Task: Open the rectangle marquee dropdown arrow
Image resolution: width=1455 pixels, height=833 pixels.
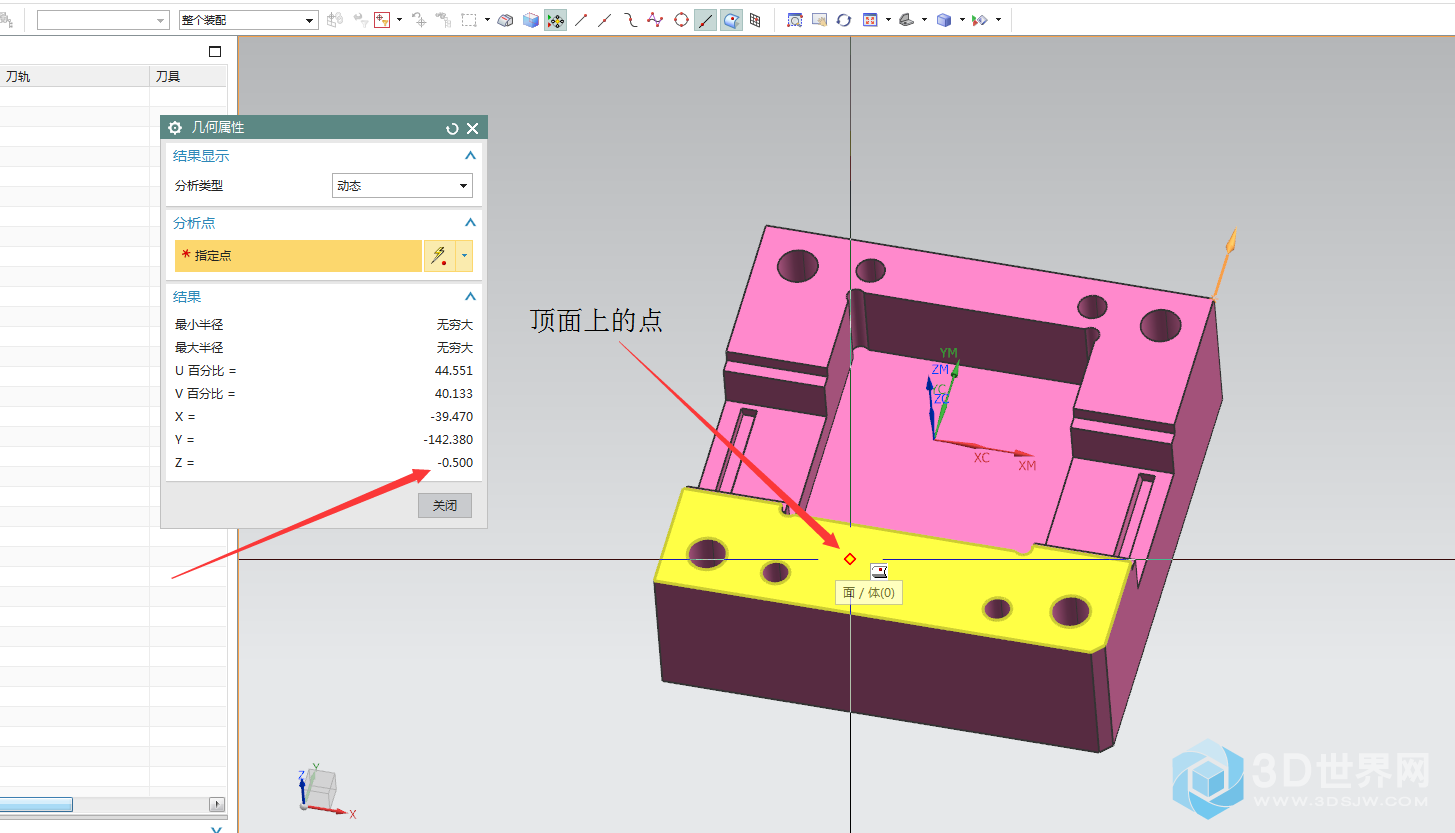Action: [x=487, y=20]
